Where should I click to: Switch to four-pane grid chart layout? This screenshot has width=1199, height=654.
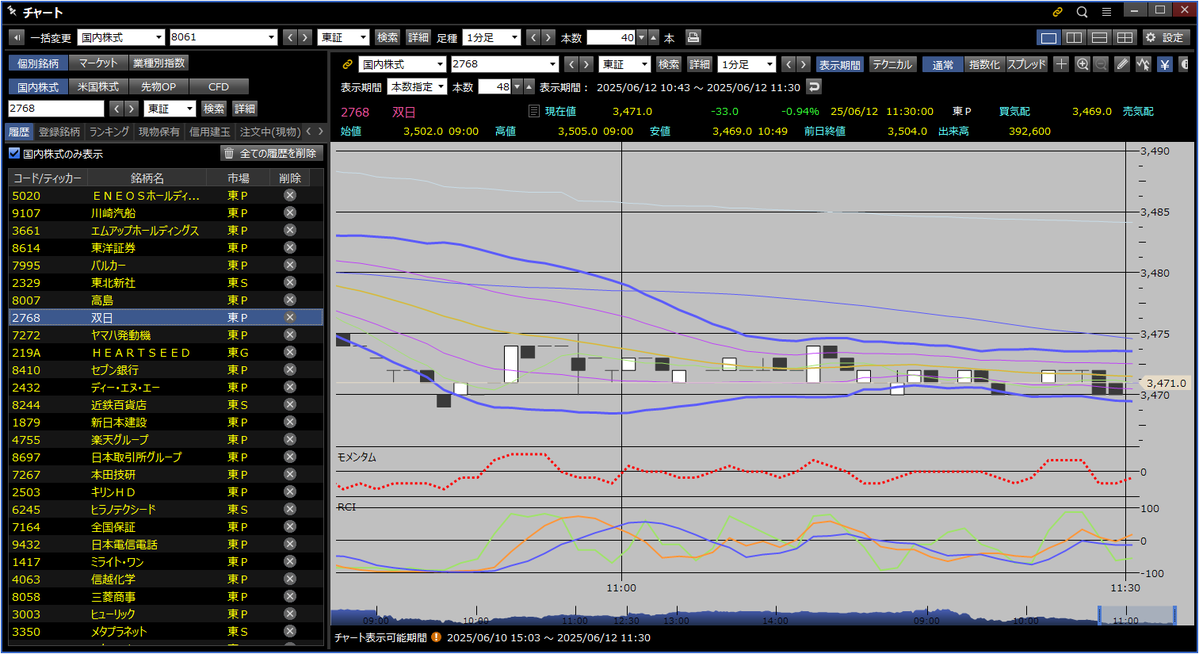[x=1125, y=37]
